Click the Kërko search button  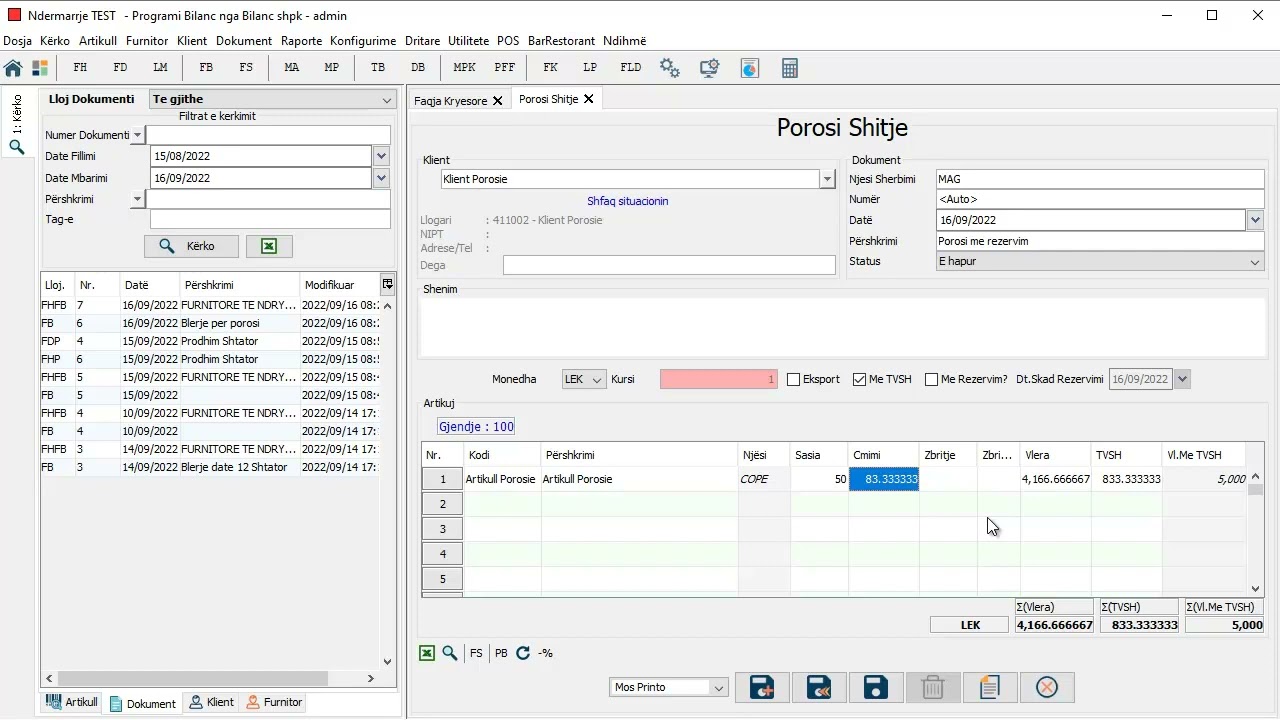(x=192, y=246)
